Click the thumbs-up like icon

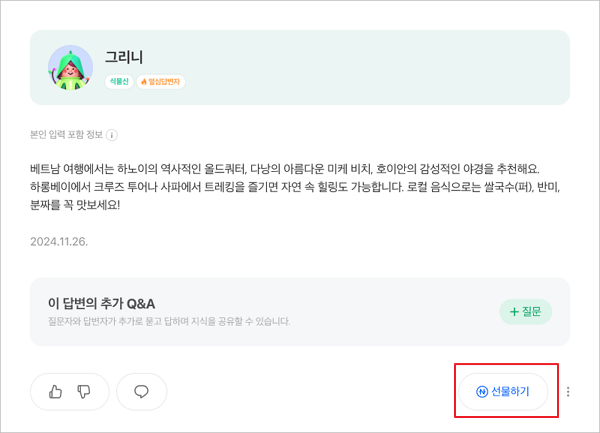[55, 392]
